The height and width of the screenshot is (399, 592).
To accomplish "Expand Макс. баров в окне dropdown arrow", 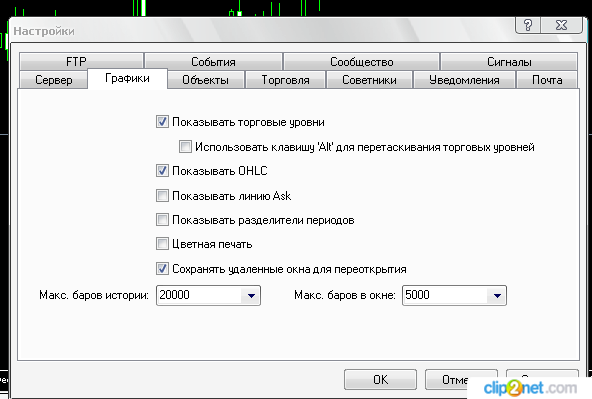I will point(497,296).
